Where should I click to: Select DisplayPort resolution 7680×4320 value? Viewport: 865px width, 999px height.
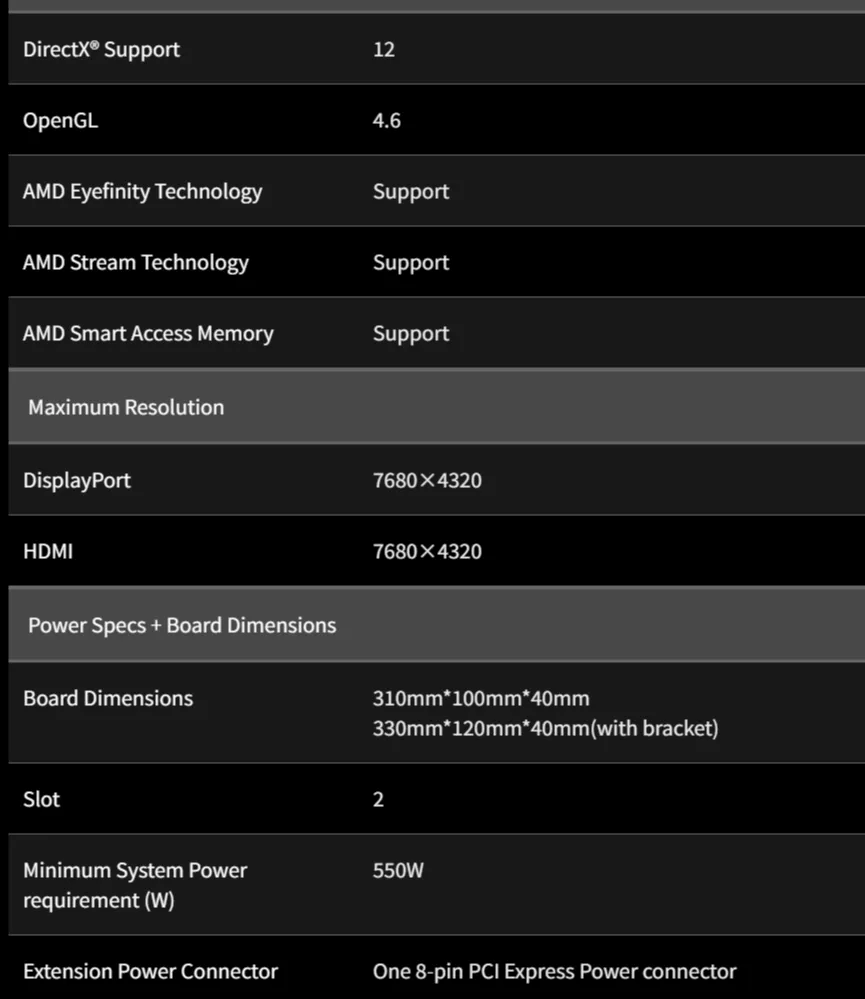427,480
